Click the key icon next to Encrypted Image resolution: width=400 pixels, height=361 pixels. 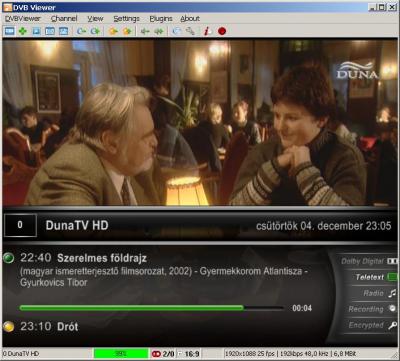(x=393, y=325)
